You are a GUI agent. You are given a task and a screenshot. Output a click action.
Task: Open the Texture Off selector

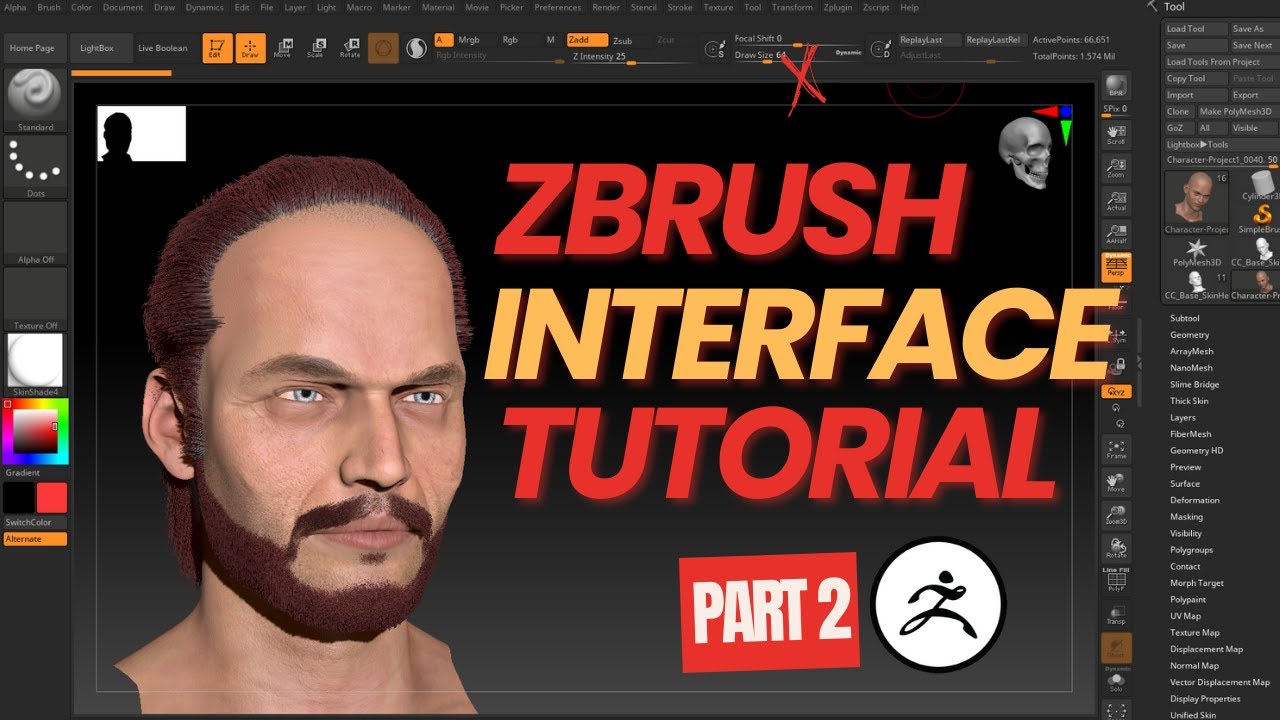35,298
